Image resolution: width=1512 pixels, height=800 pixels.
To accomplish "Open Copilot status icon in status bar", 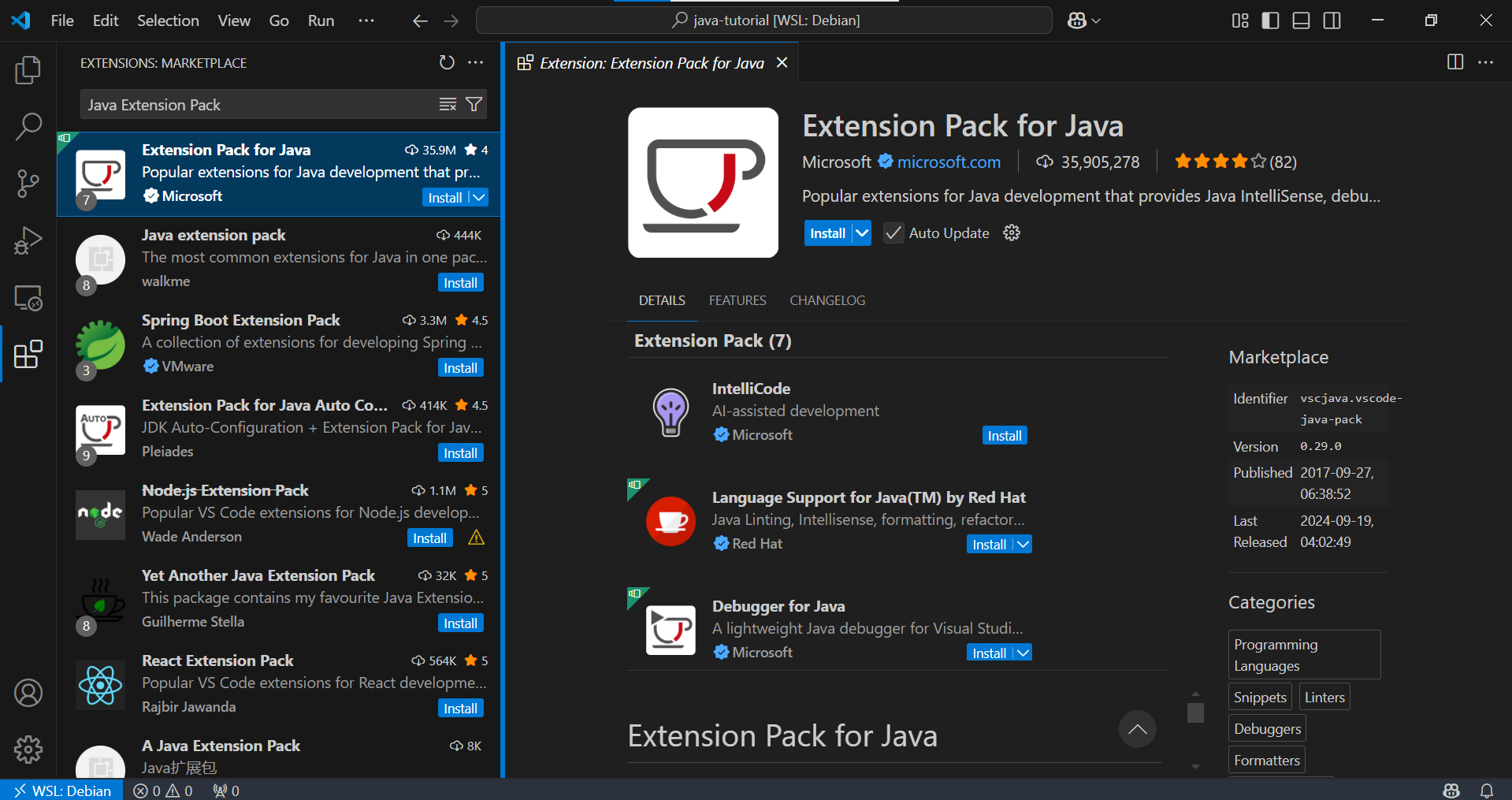I will [x=1451, y=791].
